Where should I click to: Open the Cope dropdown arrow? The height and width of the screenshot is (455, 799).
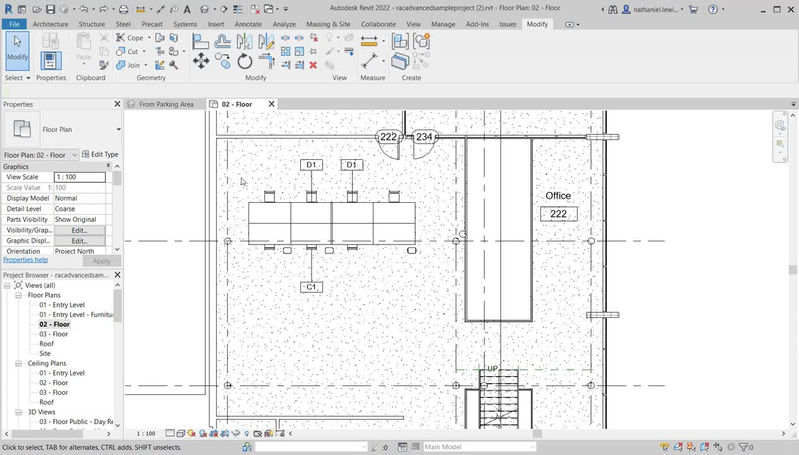click(x=149, y=38)
